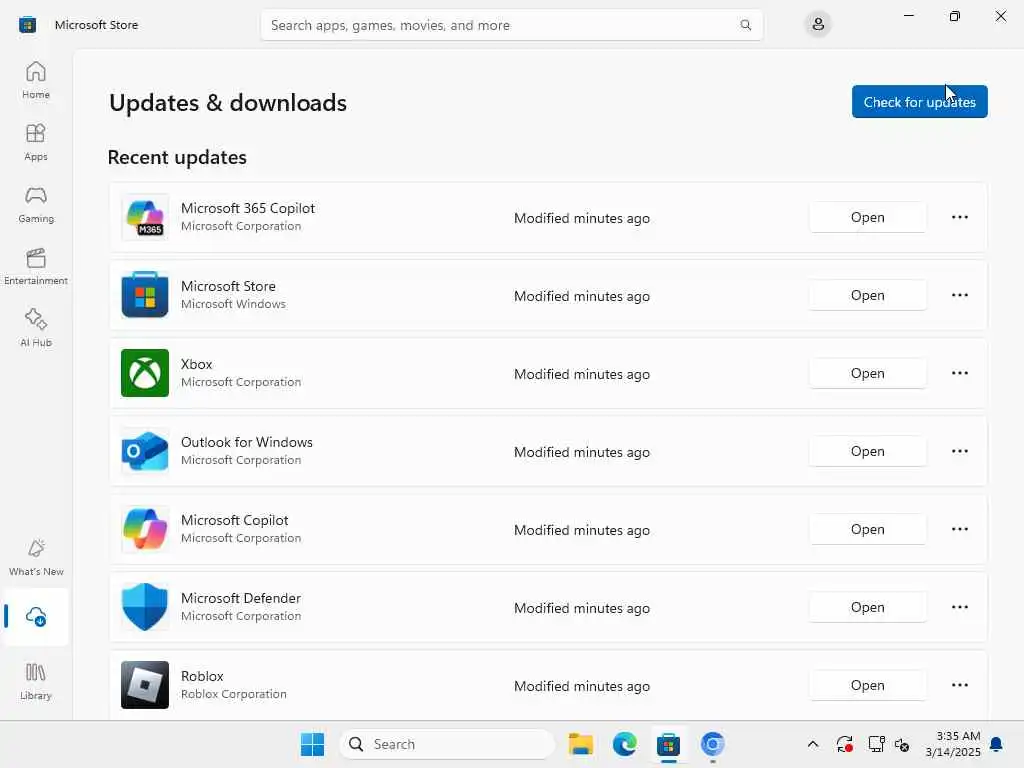Click Microsoft Store icon in taskbar
Image resolution: width=1024 pixels, height=768 pixels.
[668, 744]
